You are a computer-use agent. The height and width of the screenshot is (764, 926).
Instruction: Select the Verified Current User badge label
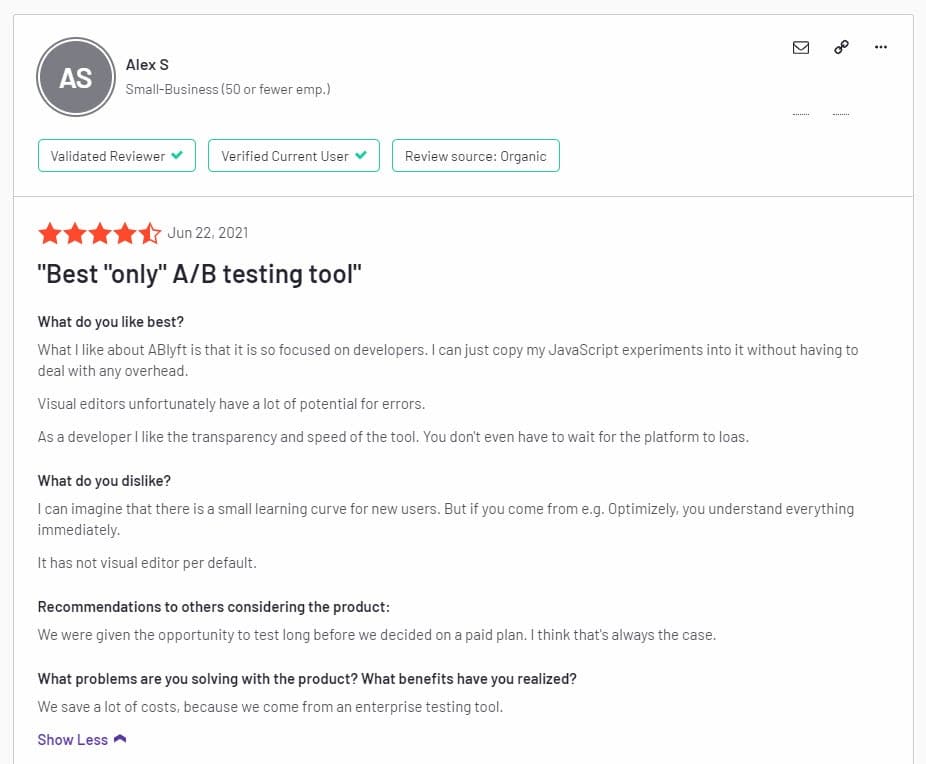(285, 156)
